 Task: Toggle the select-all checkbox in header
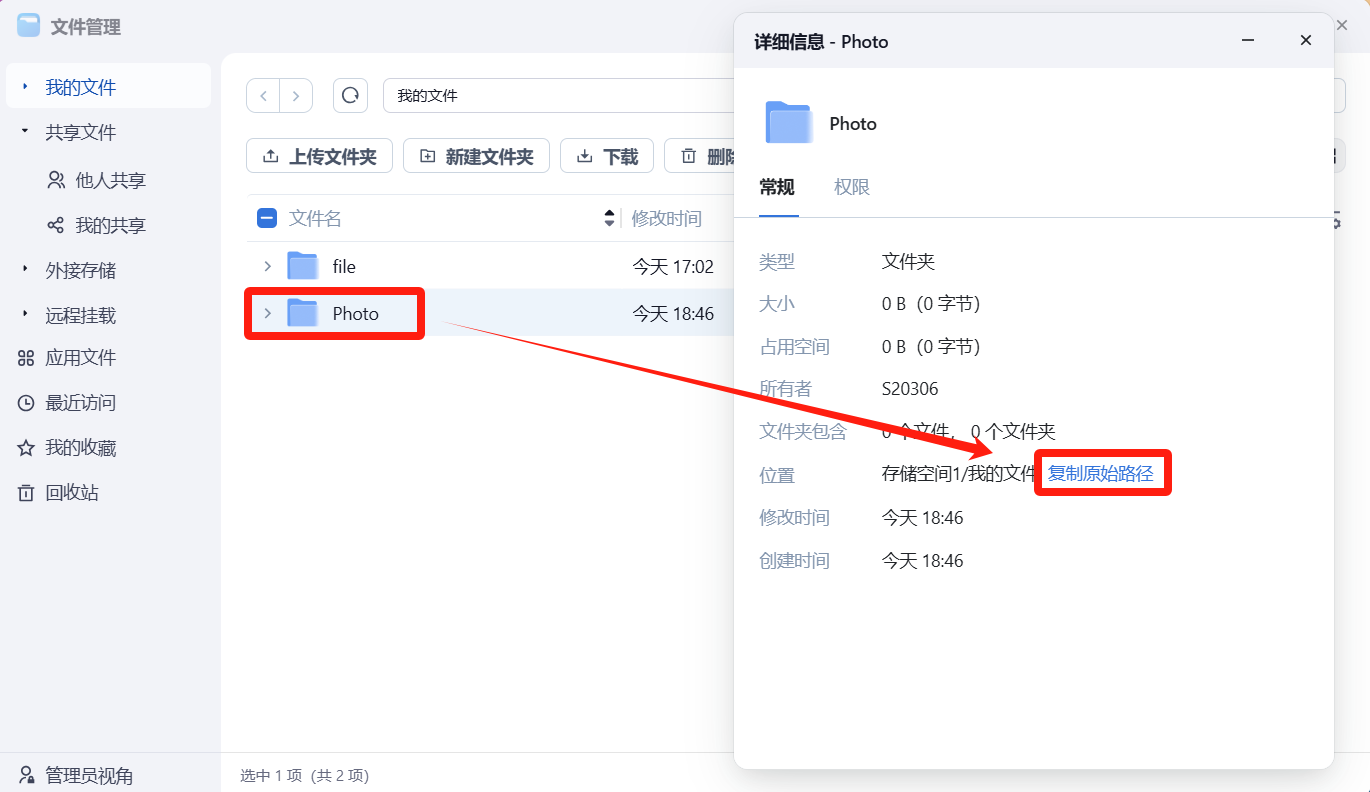click(x=267, y=218)
